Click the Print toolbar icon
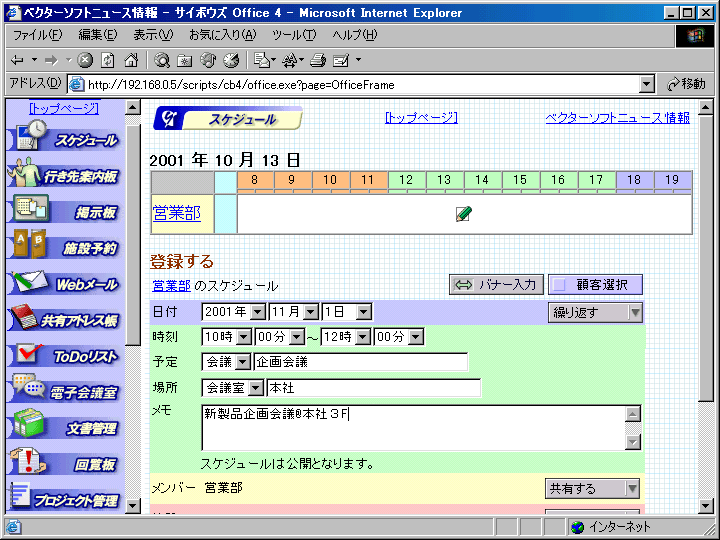 [x=318, y=60]
